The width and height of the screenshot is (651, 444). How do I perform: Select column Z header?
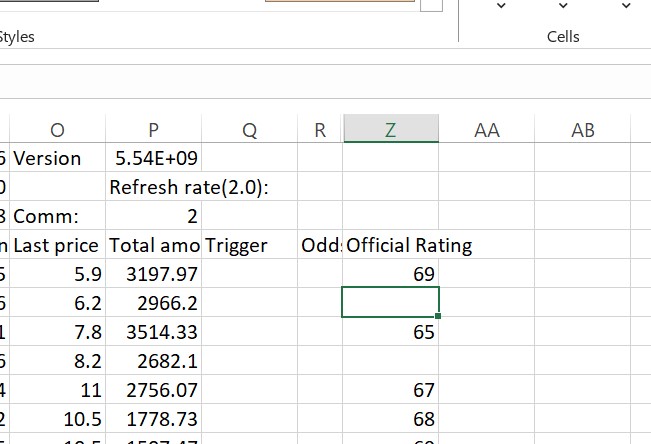click(390, 130)
